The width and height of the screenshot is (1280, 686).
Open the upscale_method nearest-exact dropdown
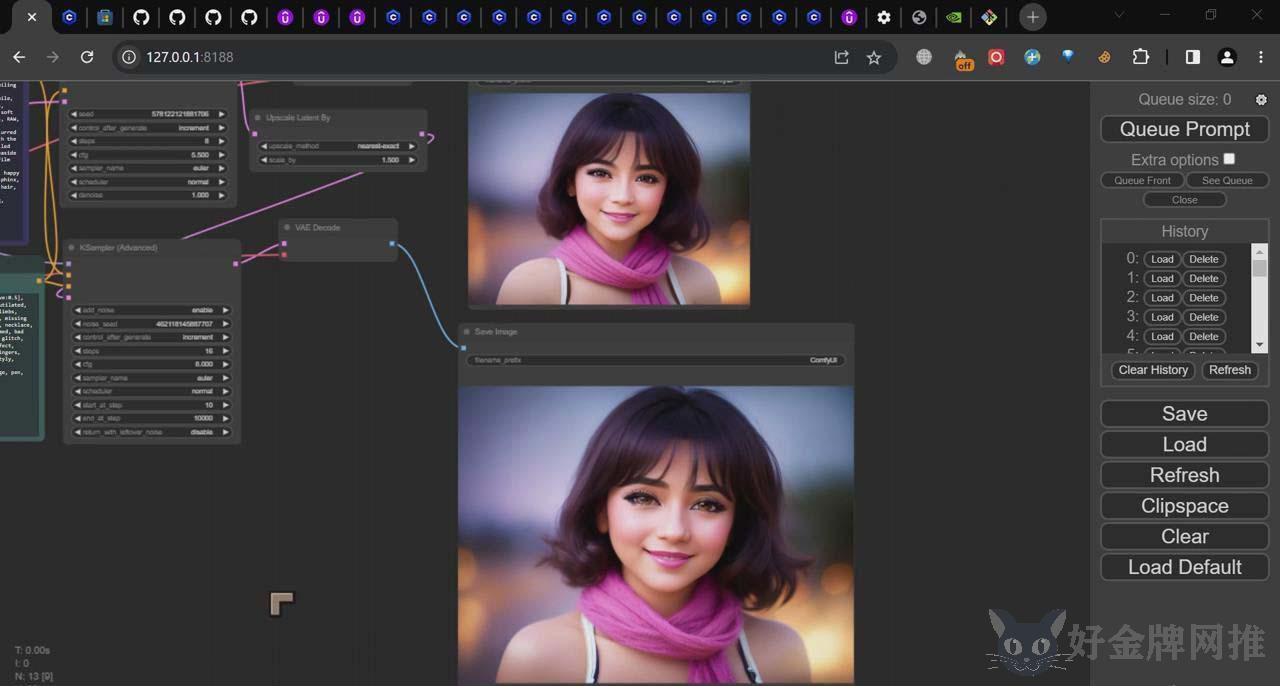click(x=338, y=146)
